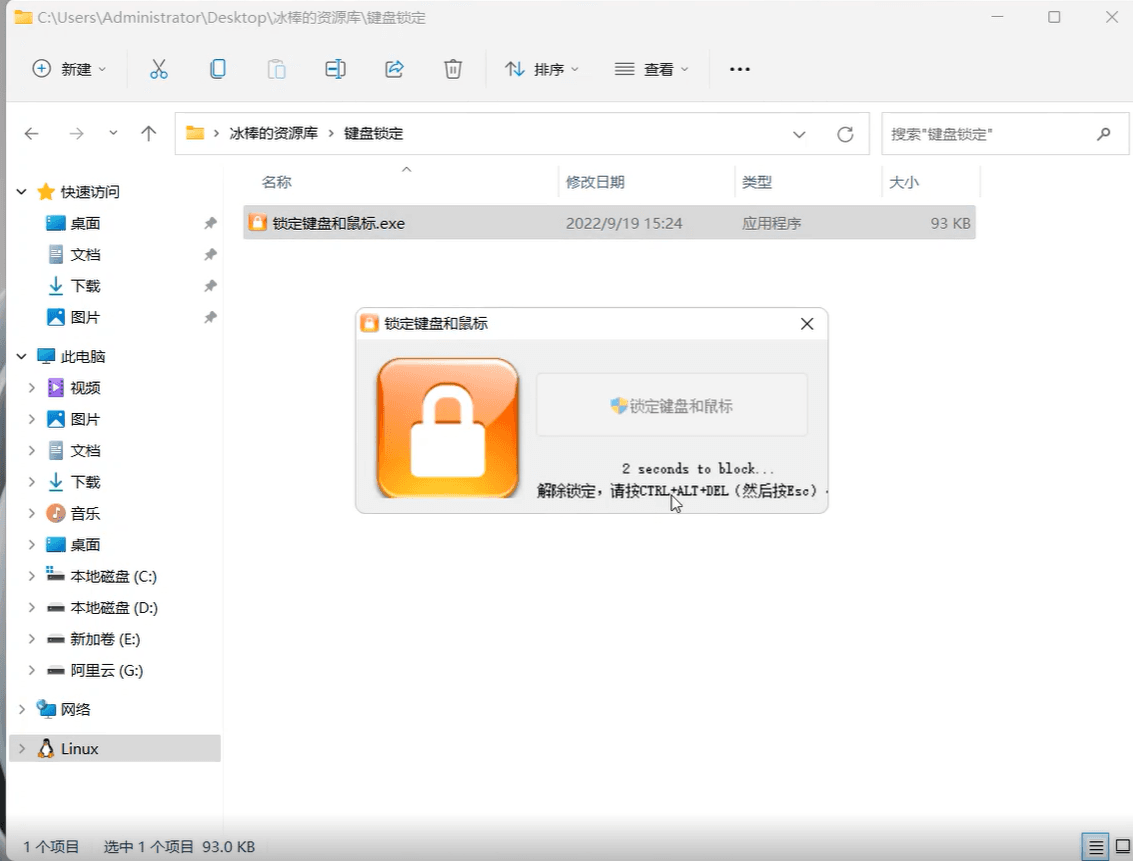
Task: Open the three-dots more options menu
Action: click(739, 69)
